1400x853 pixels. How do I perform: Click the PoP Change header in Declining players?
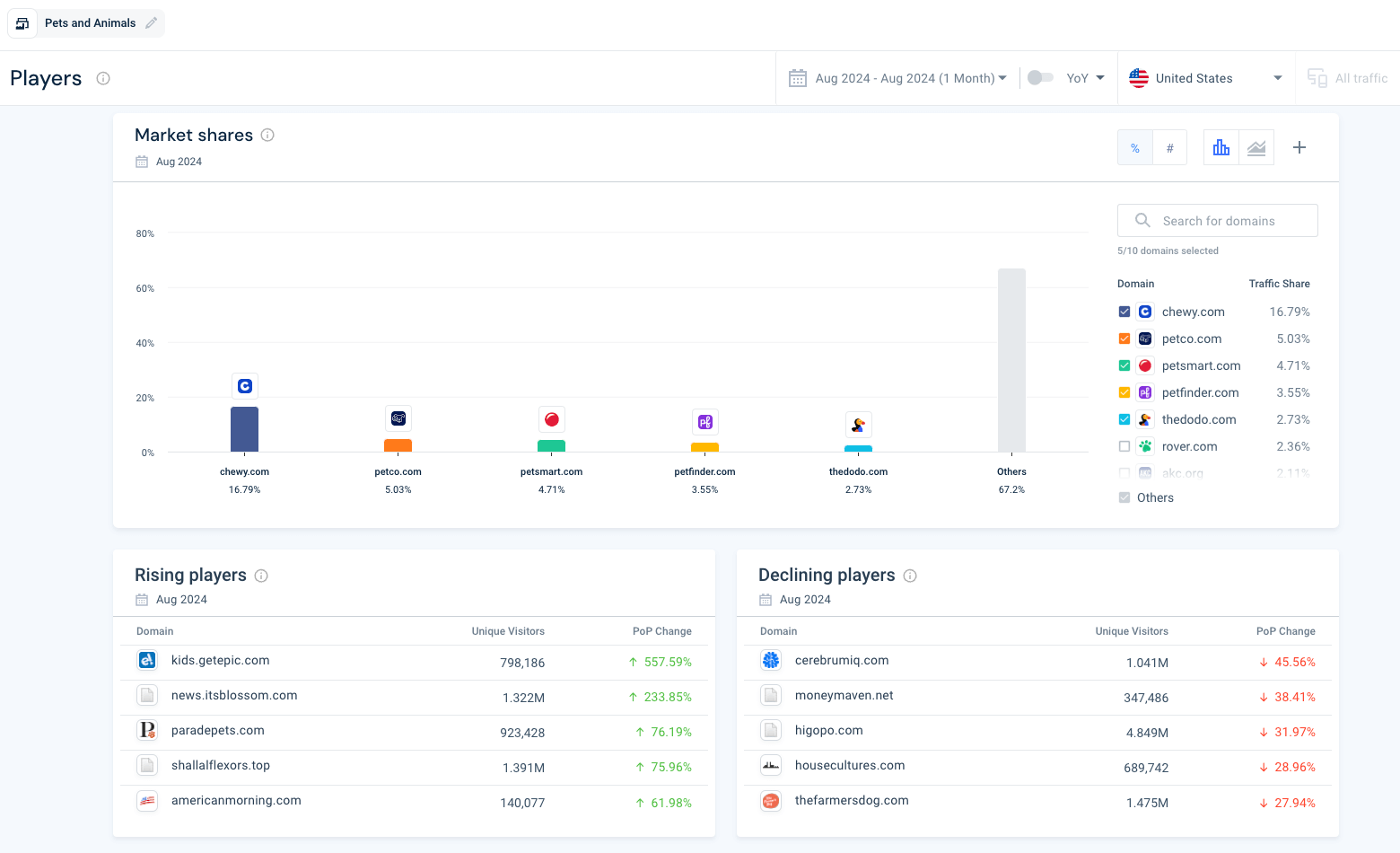pos(1285,631)
